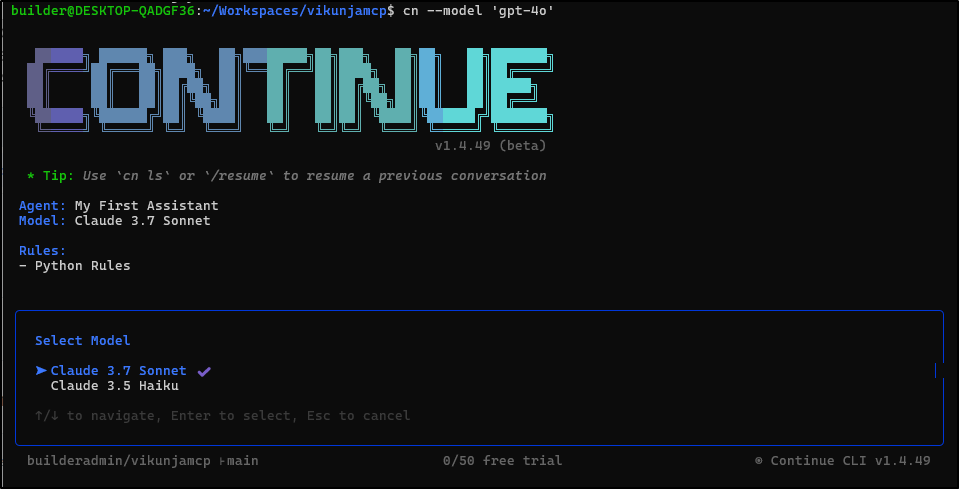Click the Model: Claude 3.7 Sonnet info line
959x489 pixels.
(x=114, y=221)
